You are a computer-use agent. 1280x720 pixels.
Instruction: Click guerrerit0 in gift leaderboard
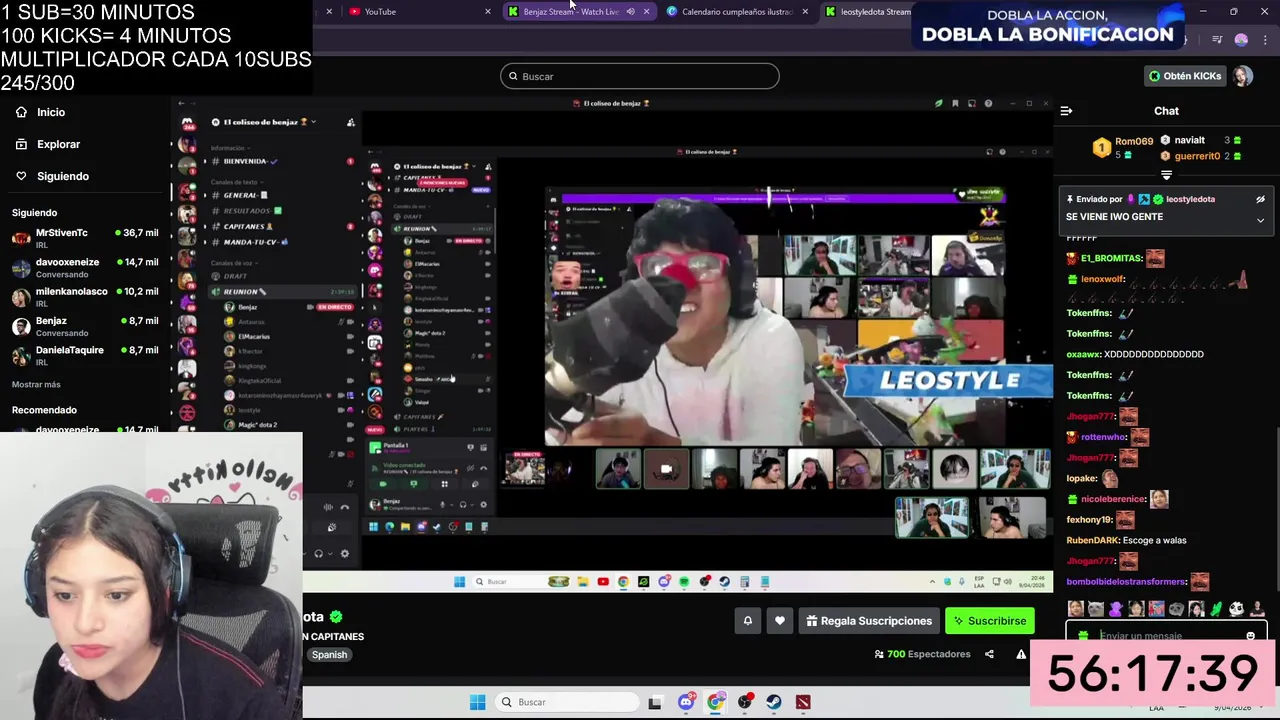1197,156
